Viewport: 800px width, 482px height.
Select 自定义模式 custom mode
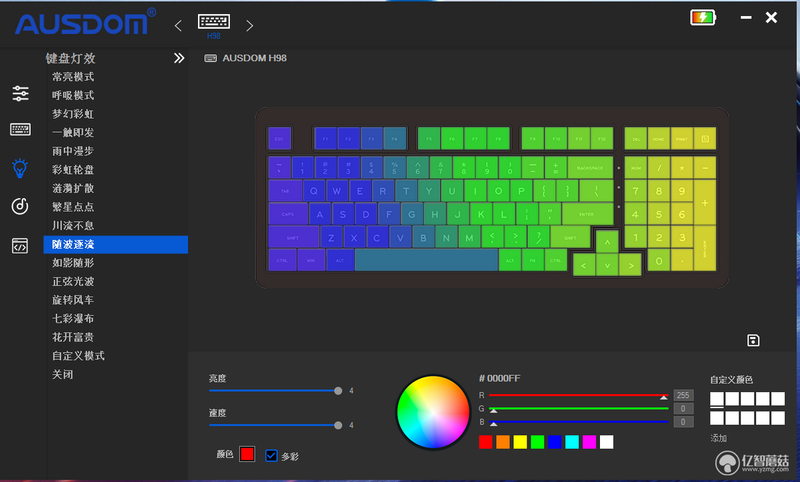(x=78, y=356)
